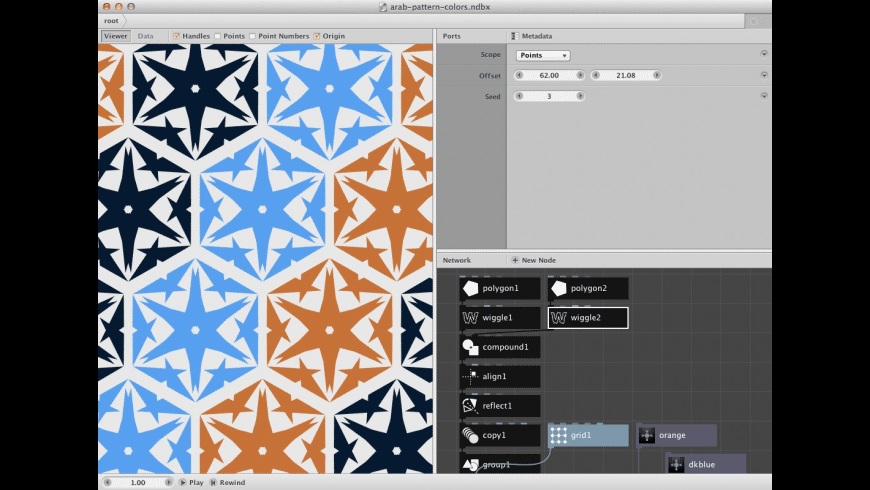Image resolution: width=870 pixels, height=490 pixels.
Task: Open the Ports tab
Action: pos(452,36)
